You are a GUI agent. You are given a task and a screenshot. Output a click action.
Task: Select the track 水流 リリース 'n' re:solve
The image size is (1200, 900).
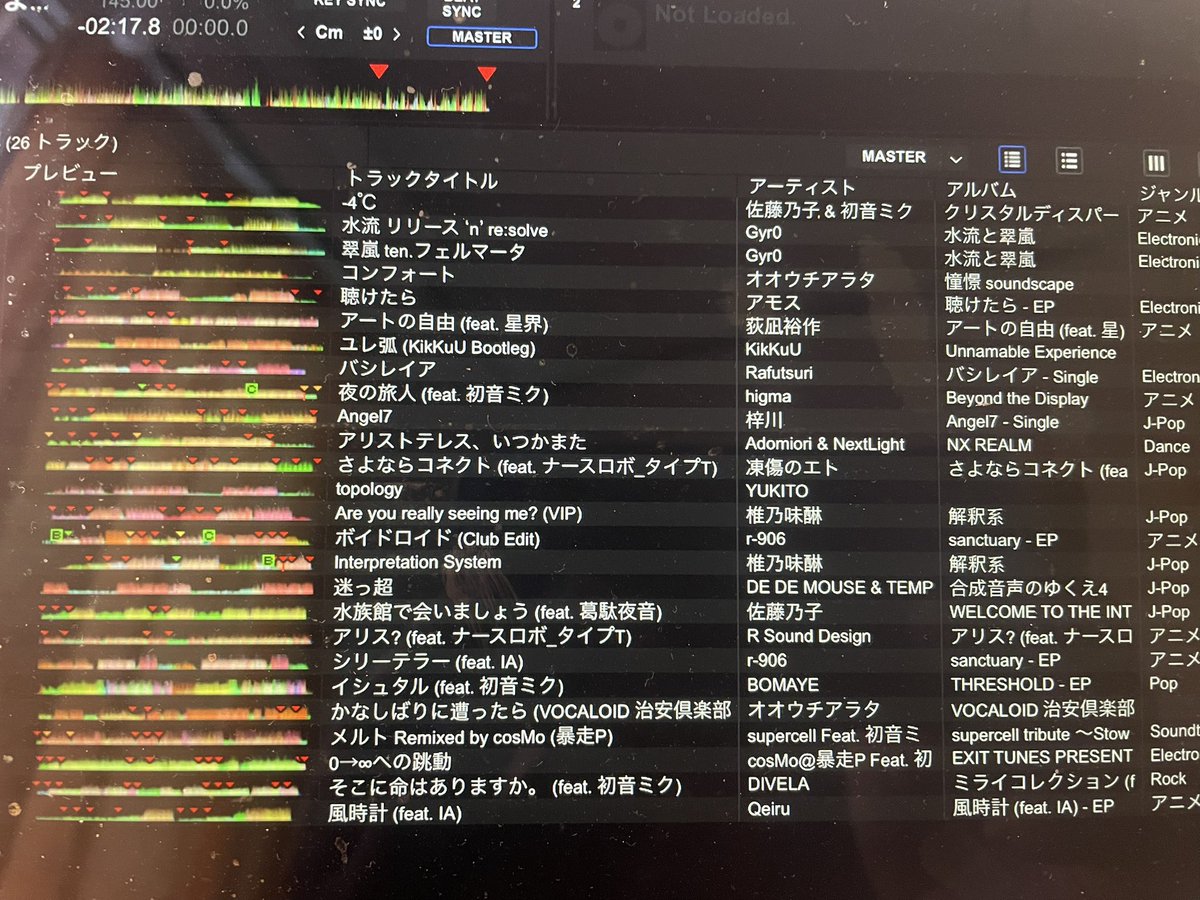[x=444, y=229]
